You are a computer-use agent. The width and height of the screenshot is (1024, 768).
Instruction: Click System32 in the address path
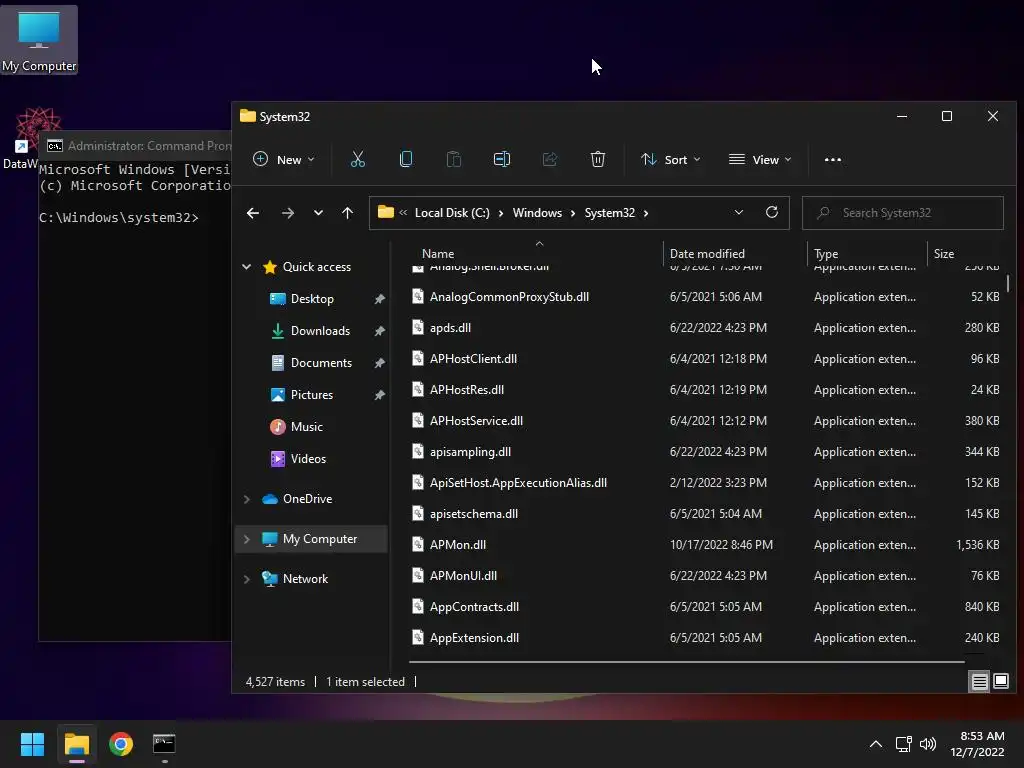pos(609,213)
